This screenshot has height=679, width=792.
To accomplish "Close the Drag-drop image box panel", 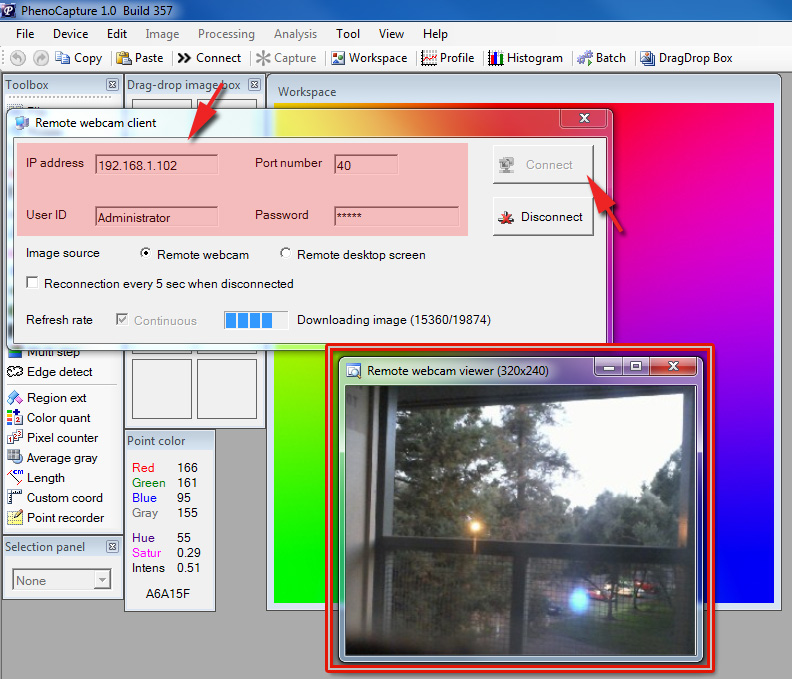I will (x=254, y=86).
